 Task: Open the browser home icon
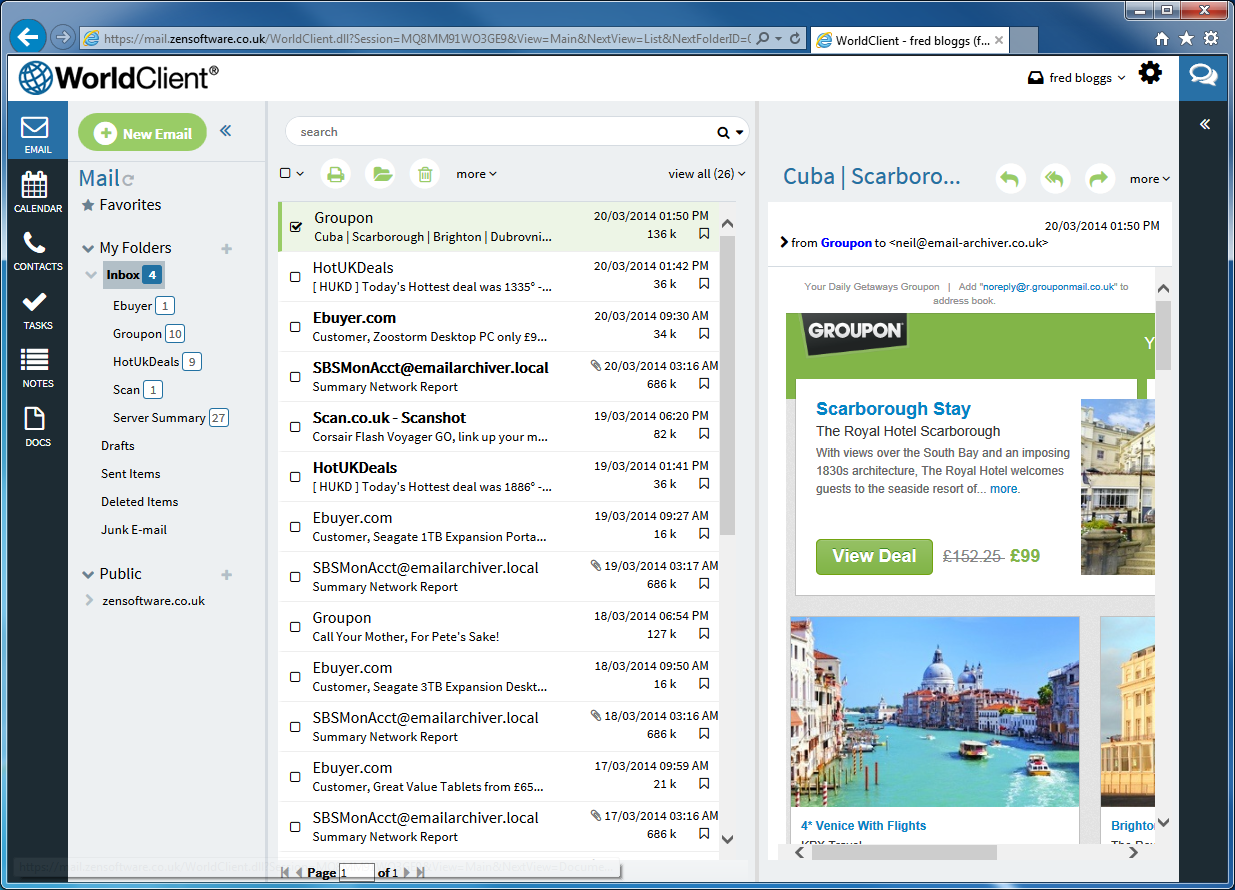pyautogui.click(x=1162, y=38)
